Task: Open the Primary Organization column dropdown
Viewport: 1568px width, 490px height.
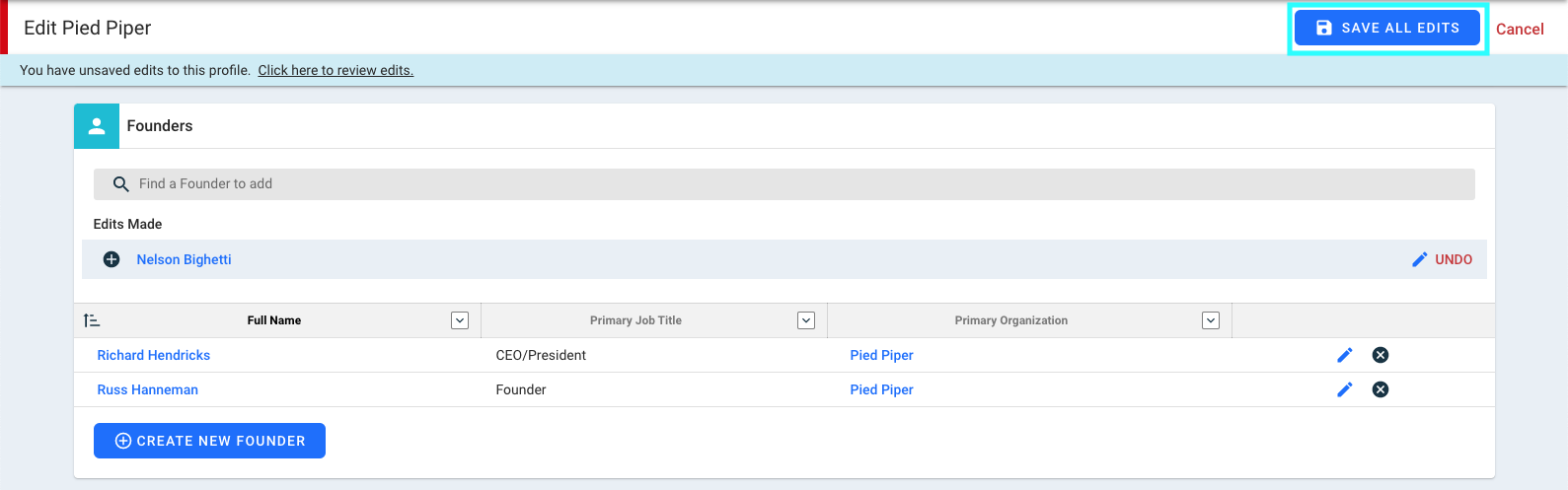Action: (1211, 320)
